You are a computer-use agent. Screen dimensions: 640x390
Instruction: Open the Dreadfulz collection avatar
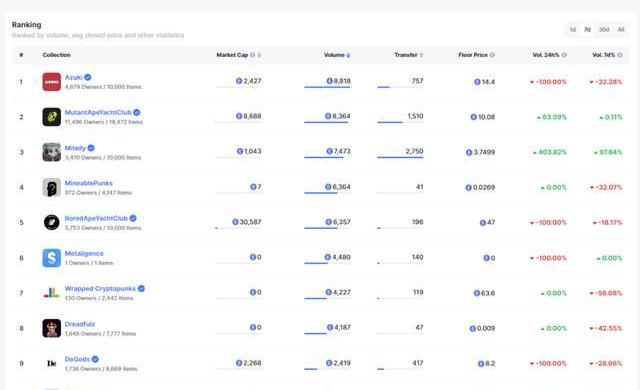[52, 328]
